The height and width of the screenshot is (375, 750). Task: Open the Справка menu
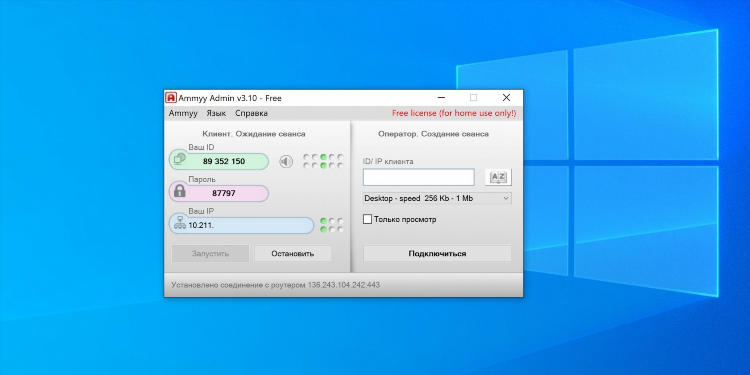click(251, 113)
